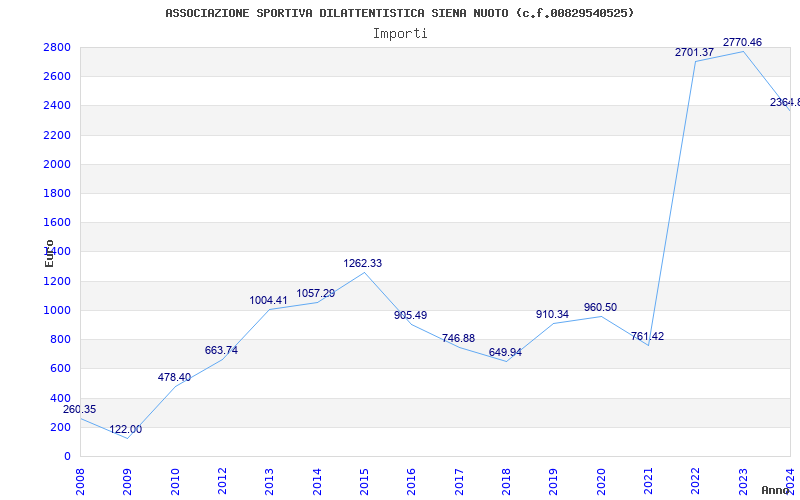Viewport: 800px width, 500px height.
Task: Click the 2012 year axis label
Action: [x=222, y=482]
